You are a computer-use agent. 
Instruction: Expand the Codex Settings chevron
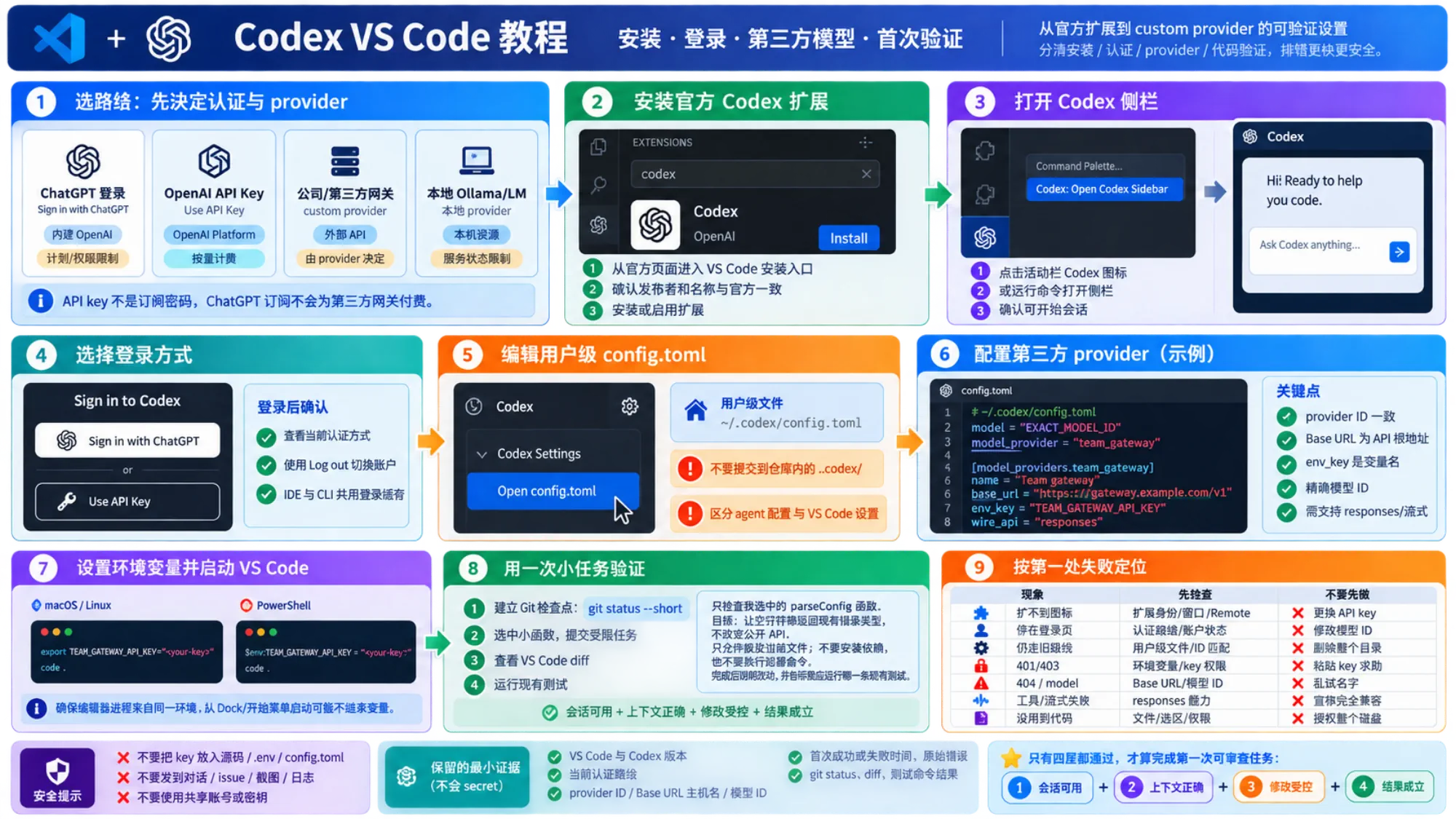point(481,454)
